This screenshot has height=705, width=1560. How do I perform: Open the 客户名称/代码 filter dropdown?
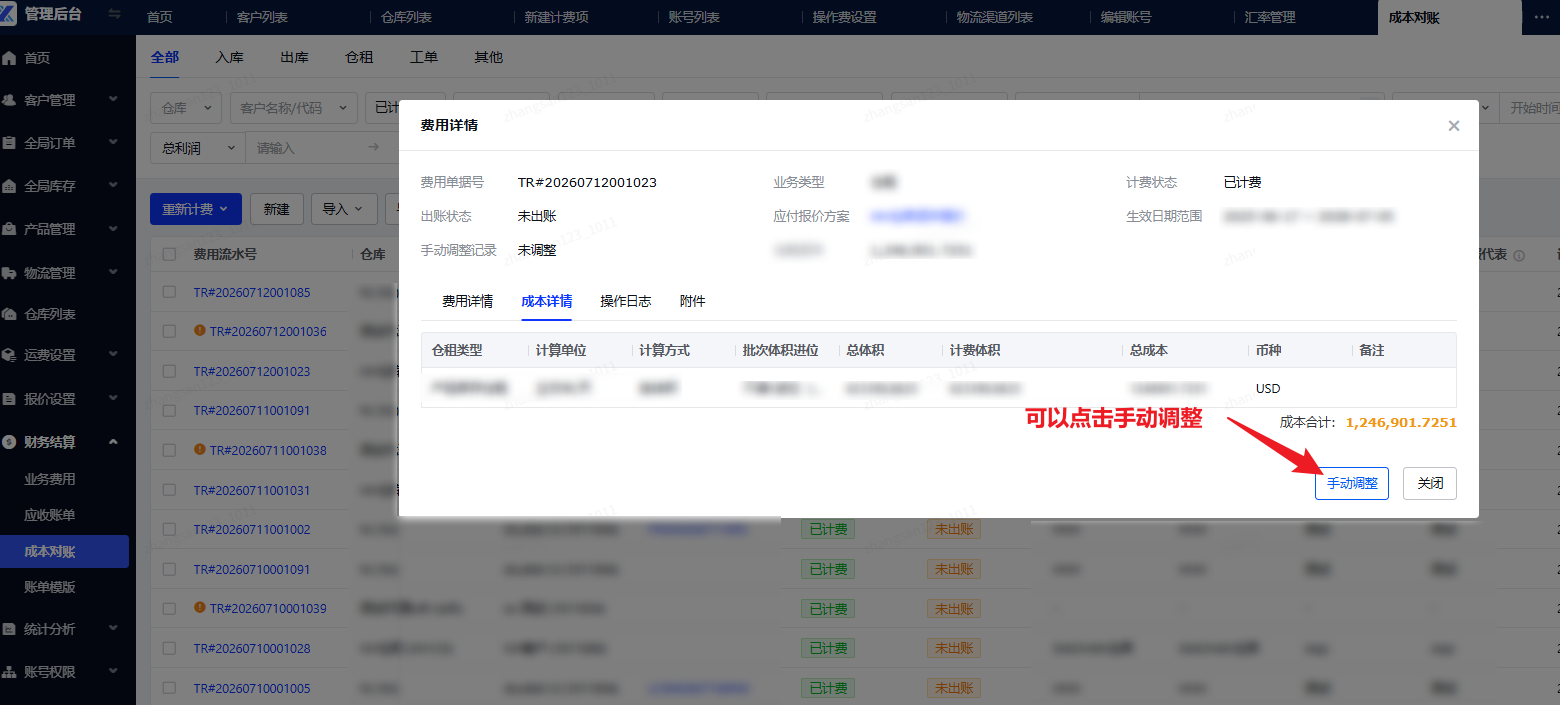click(x=293, y=108)
